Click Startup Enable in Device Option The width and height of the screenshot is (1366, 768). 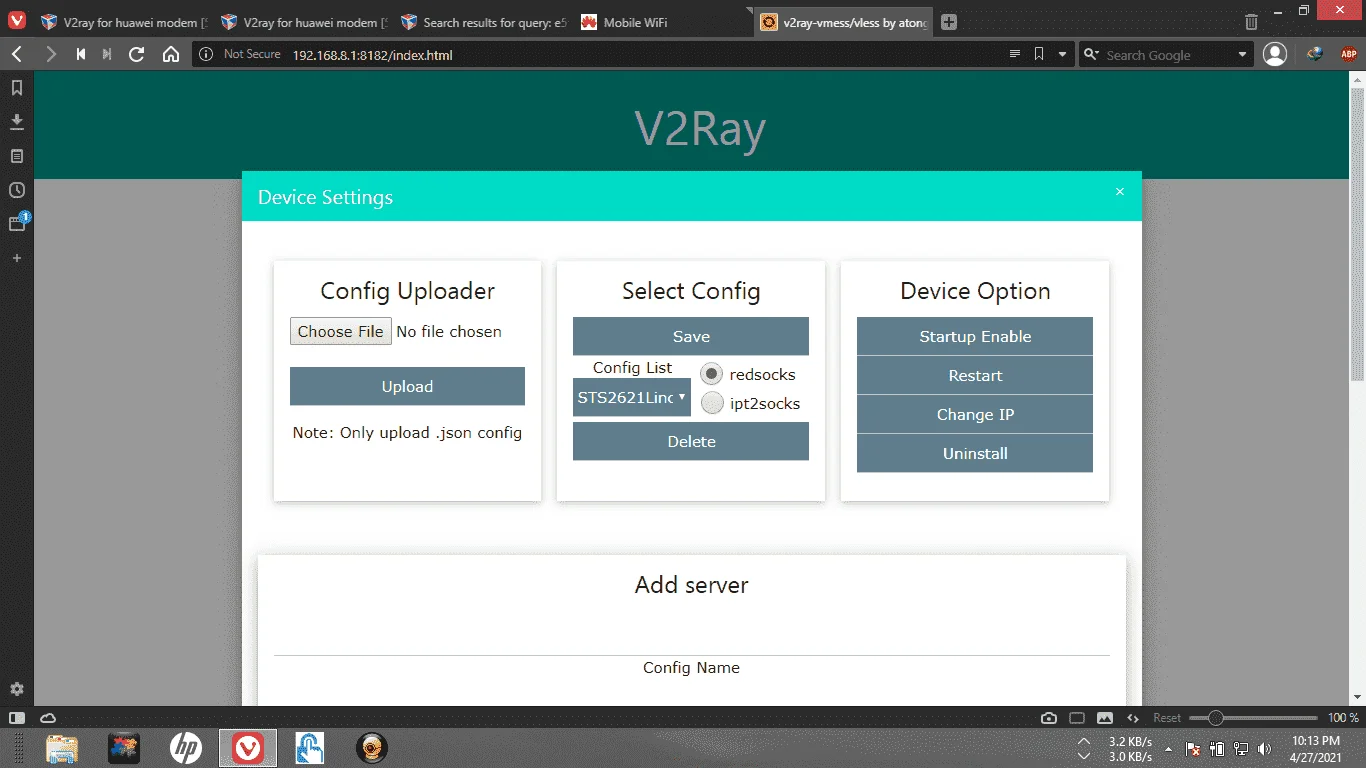pyautogui.click(x=975, y=336)
